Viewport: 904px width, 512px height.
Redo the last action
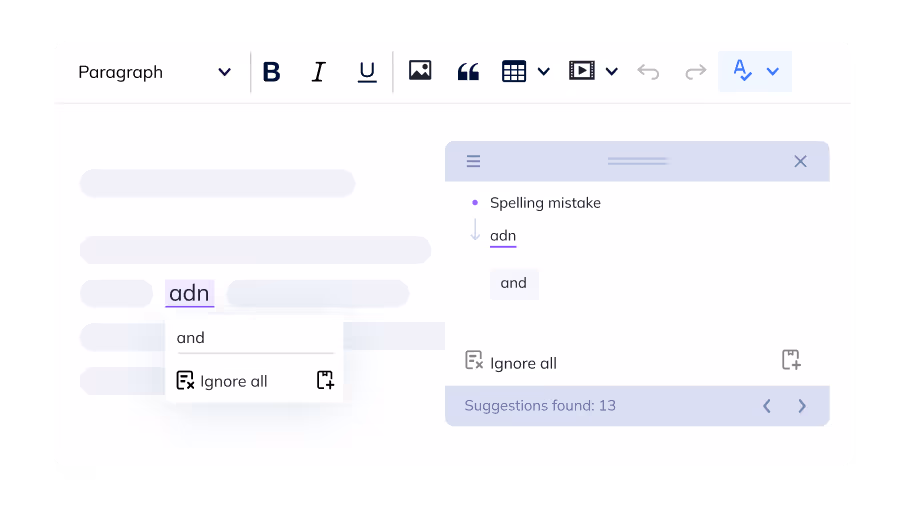[x=695, y=72]
